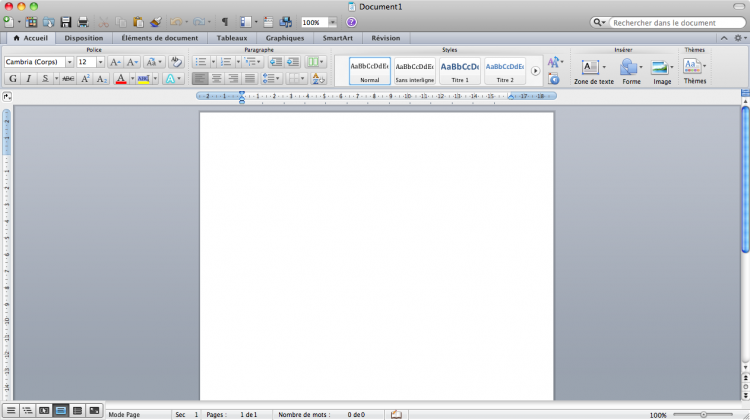
Task: Toggle italic formatting (I)
Action: click(28, 79)
